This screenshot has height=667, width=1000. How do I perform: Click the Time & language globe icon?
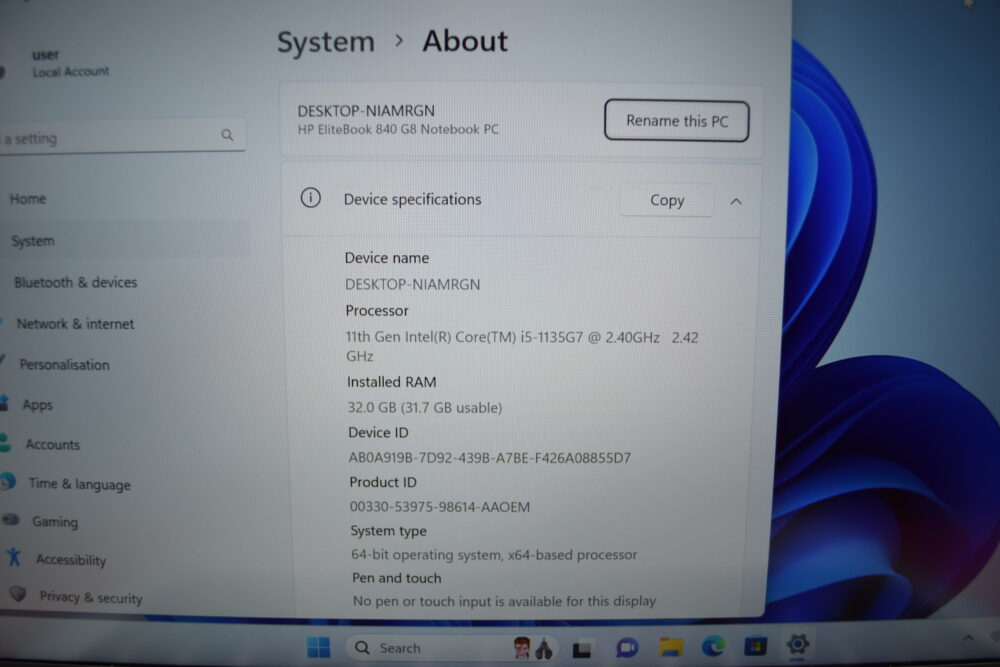(x=8, y=481)
